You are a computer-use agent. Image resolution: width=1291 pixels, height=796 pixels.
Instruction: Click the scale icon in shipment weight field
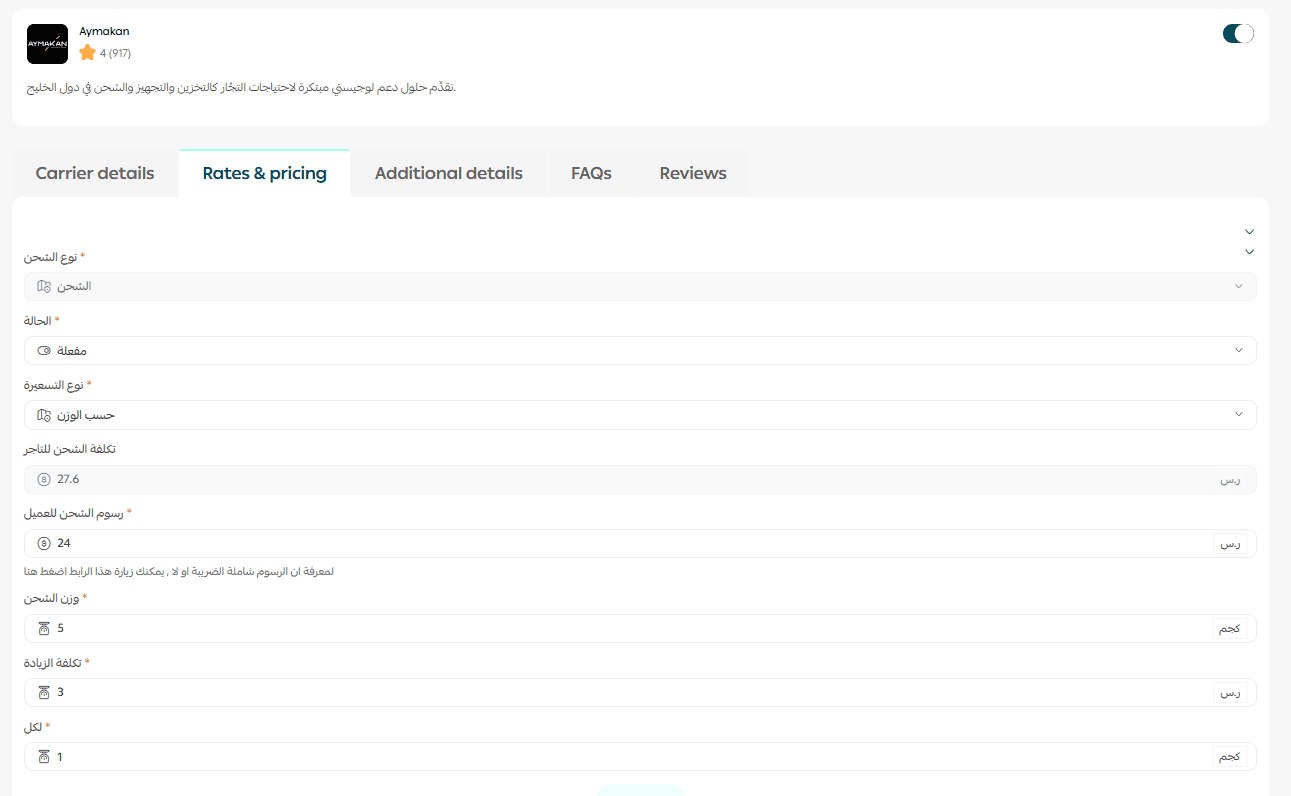(43, 628)
